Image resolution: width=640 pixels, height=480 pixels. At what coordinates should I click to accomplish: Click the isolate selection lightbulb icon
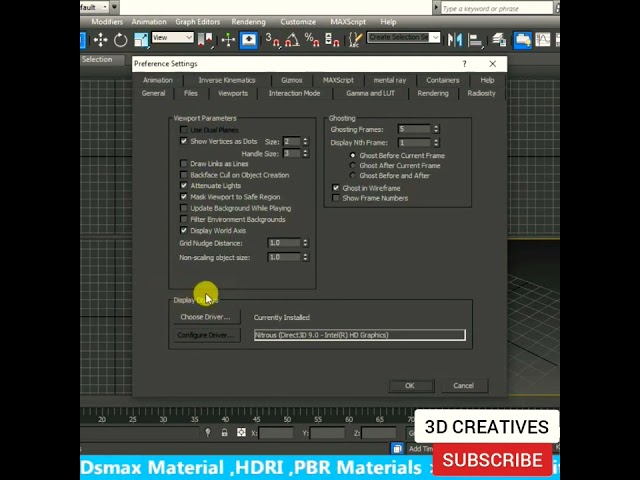(x=208, y=433)
